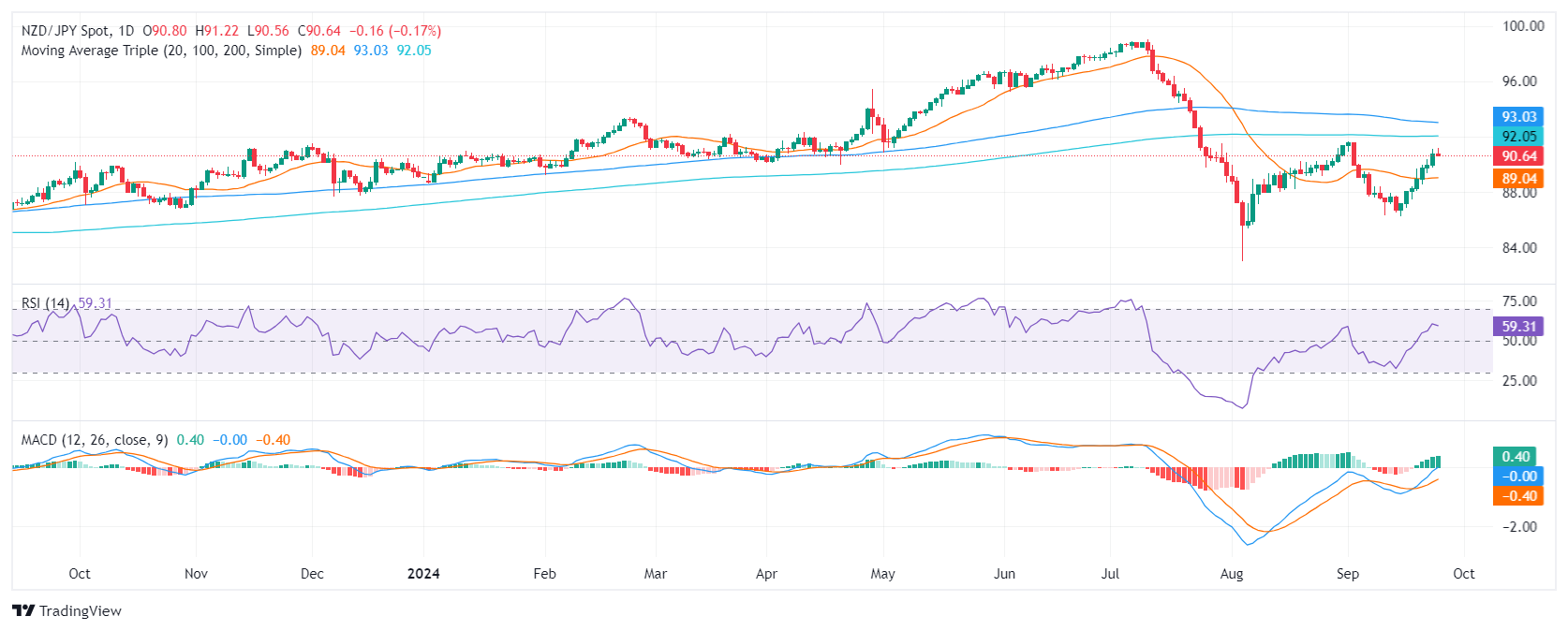Select the RSI (14) indicator label
Screen dimensions: 1568x631
click(x=45, y=303)
